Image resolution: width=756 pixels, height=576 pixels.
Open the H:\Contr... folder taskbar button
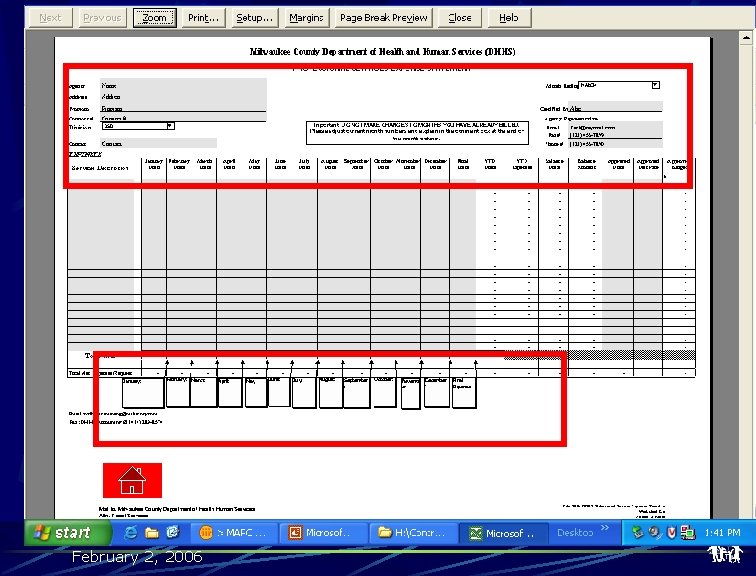(x=413, y=533)
